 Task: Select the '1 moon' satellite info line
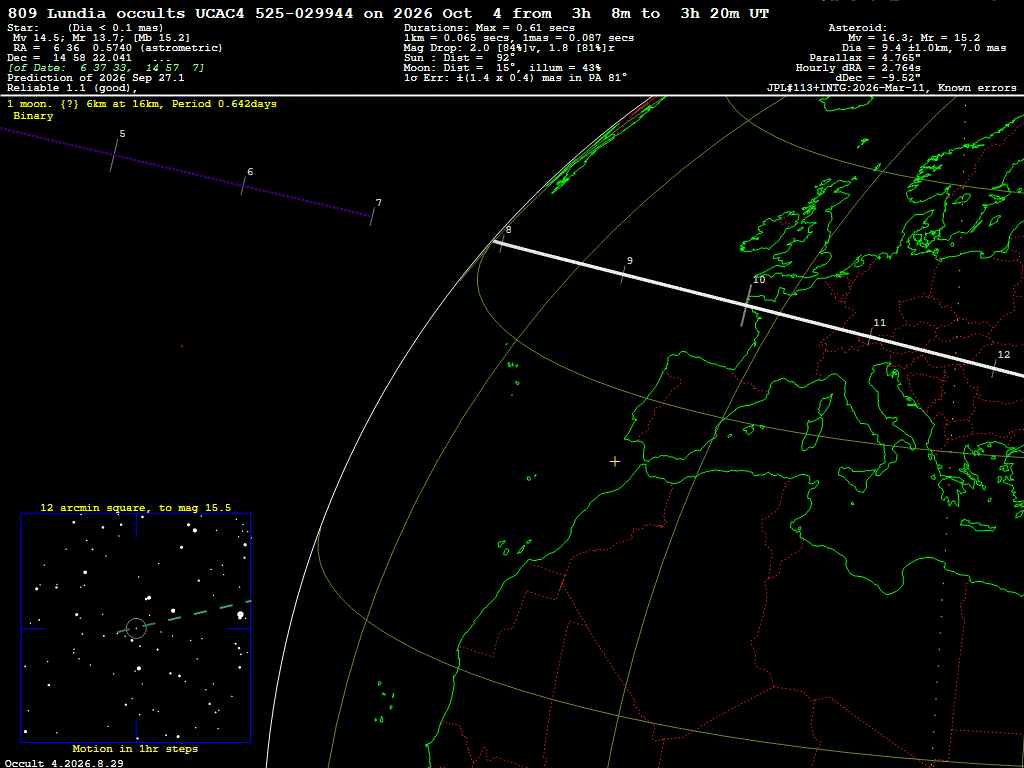pos(142,104)
